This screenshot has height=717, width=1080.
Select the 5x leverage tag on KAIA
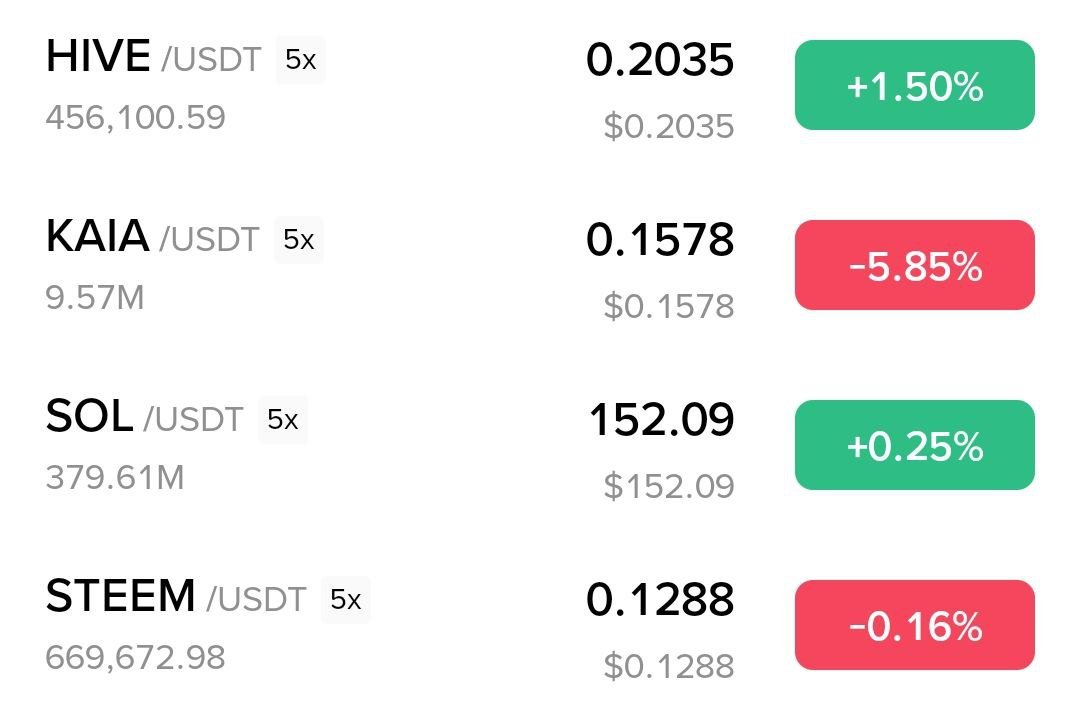(298, 240)
